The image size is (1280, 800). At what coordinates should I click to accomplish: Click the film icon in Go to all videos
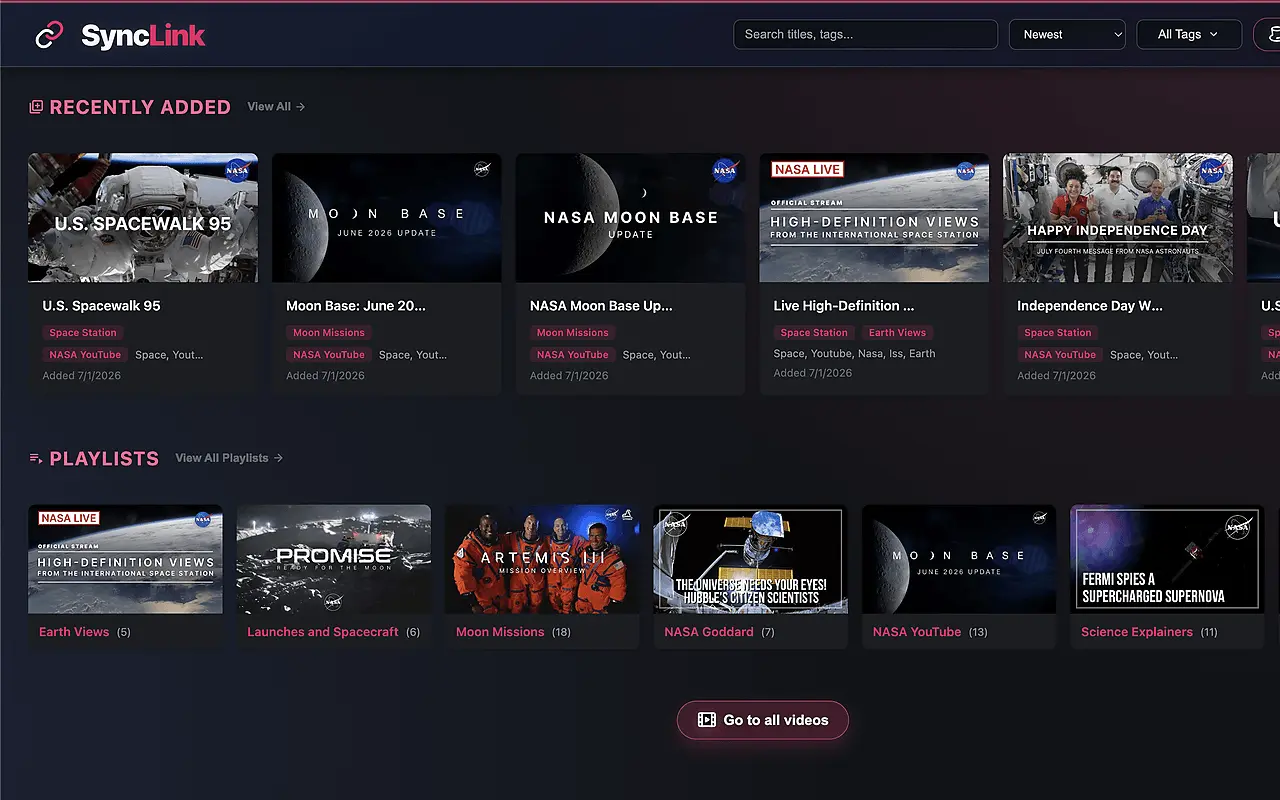tap(707, 720)
